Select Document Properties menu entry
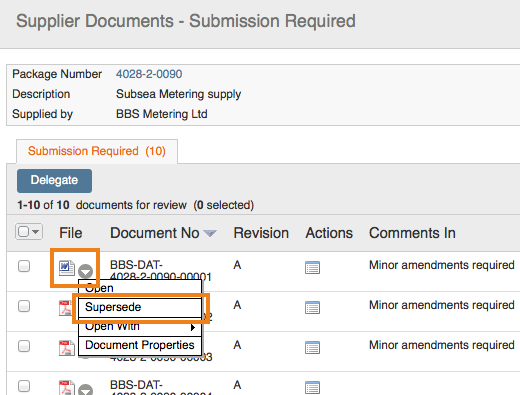 140,345
